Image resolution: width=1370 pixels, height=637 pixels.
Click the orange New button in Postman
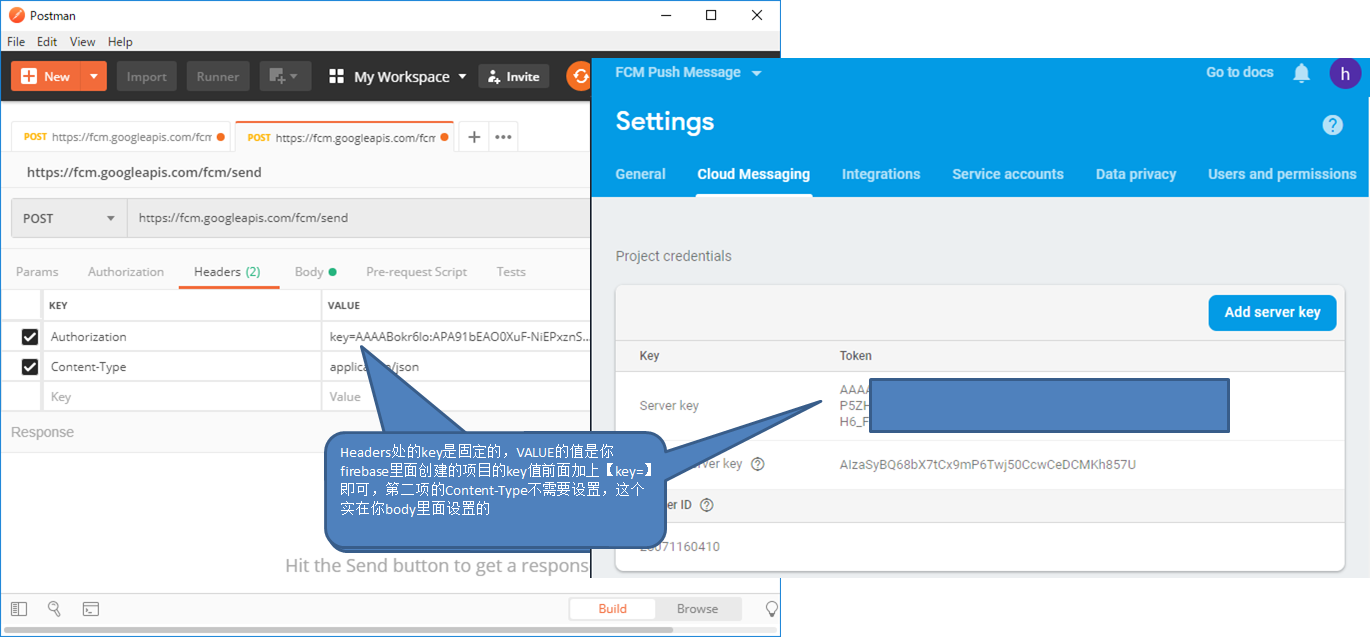pos(46,76)
